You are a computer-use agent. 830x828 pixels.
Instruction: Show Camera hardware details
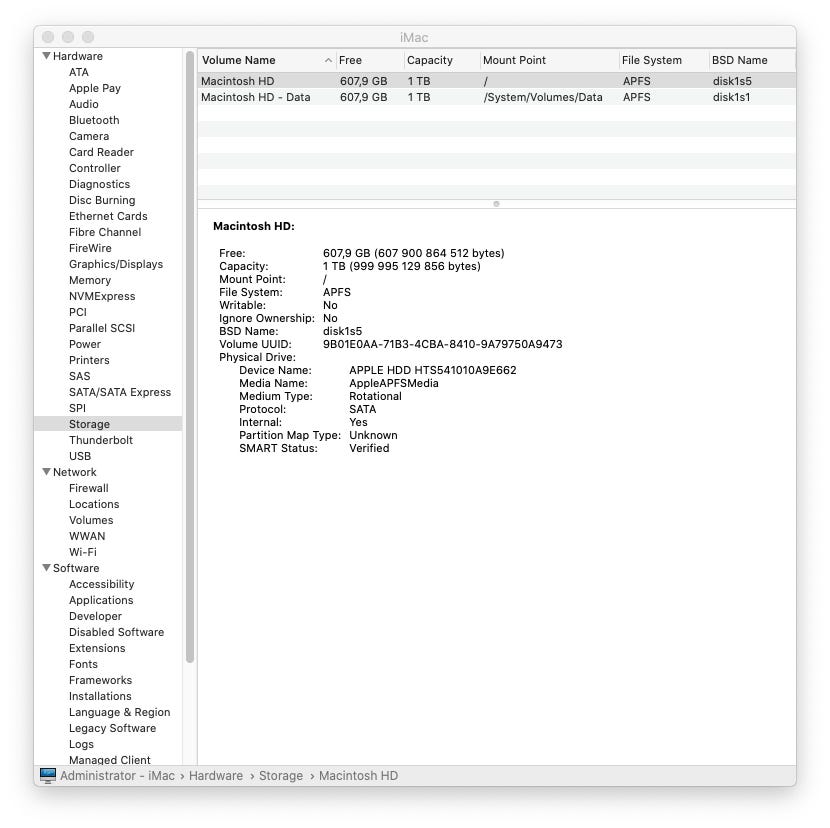click(x=89, y=136)
